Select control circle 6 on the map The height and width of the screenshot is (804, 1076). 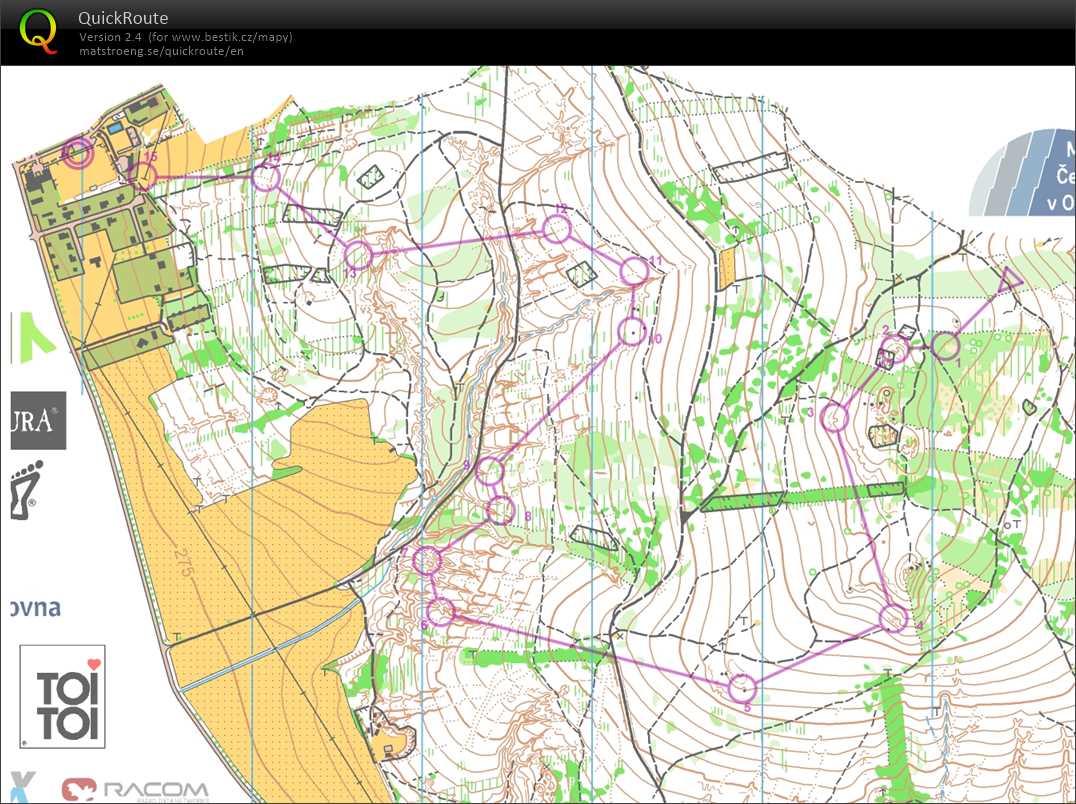tap(441, 612)
